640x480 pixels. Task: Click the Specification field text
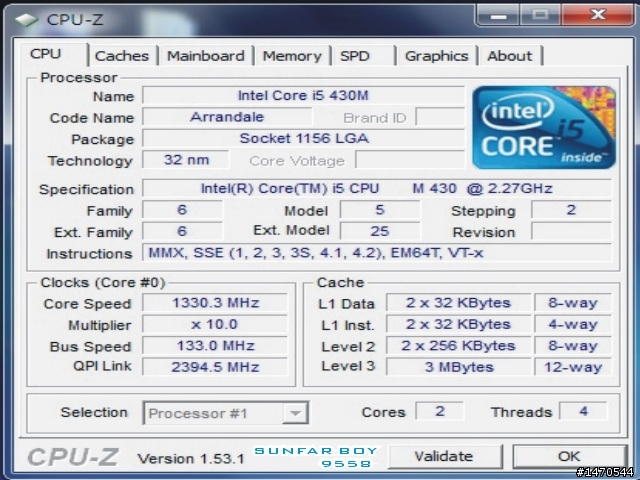pos(376,188)
